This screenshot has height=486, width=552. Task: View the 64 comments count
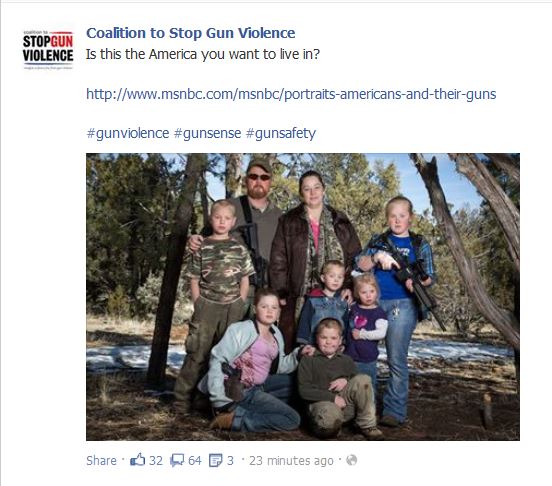click(x=195, y=460)
